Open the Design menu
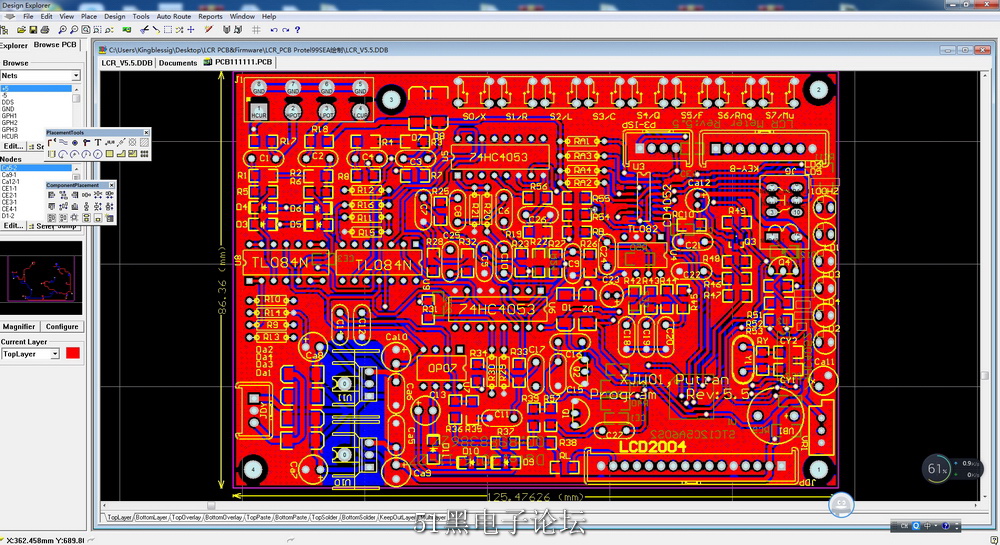The width and height of the screenshot is (1000, 545). [x=114, y=17]
